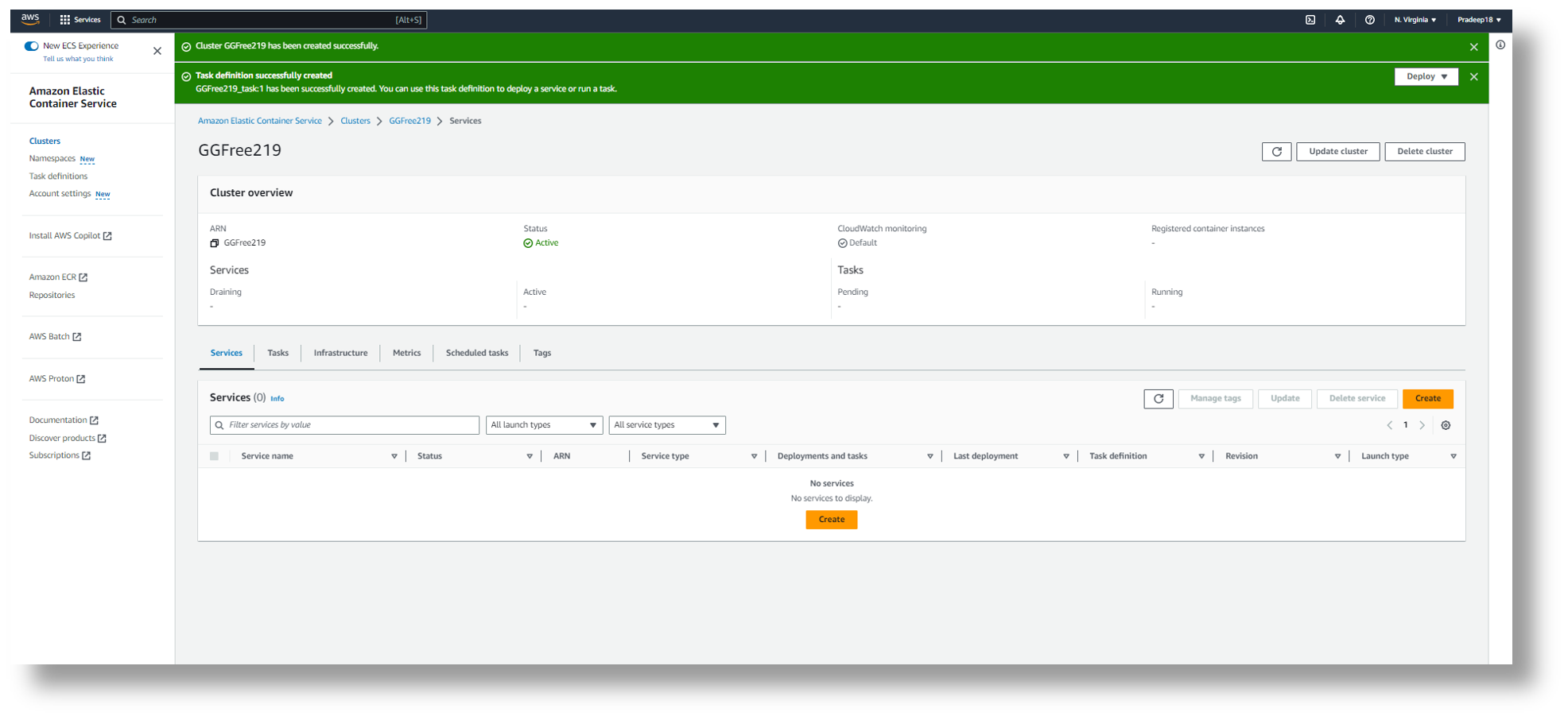Open the All launch types dropdown
This screenshot has width=1568, height=720.
[544, 425]
